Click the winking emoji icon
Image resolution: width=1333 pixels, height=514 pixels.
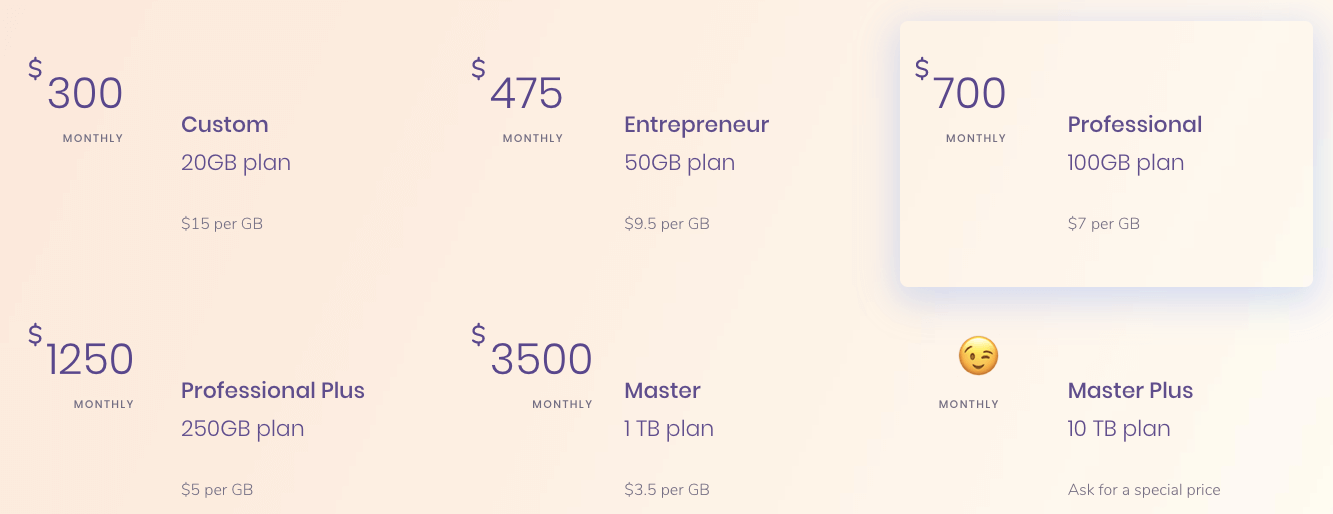[978, 356]
